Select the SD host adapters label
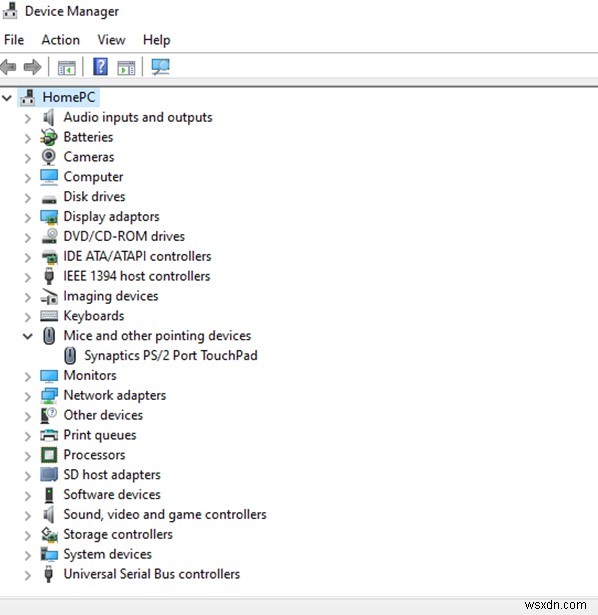598x615 pixels. [x=112, y=475]
